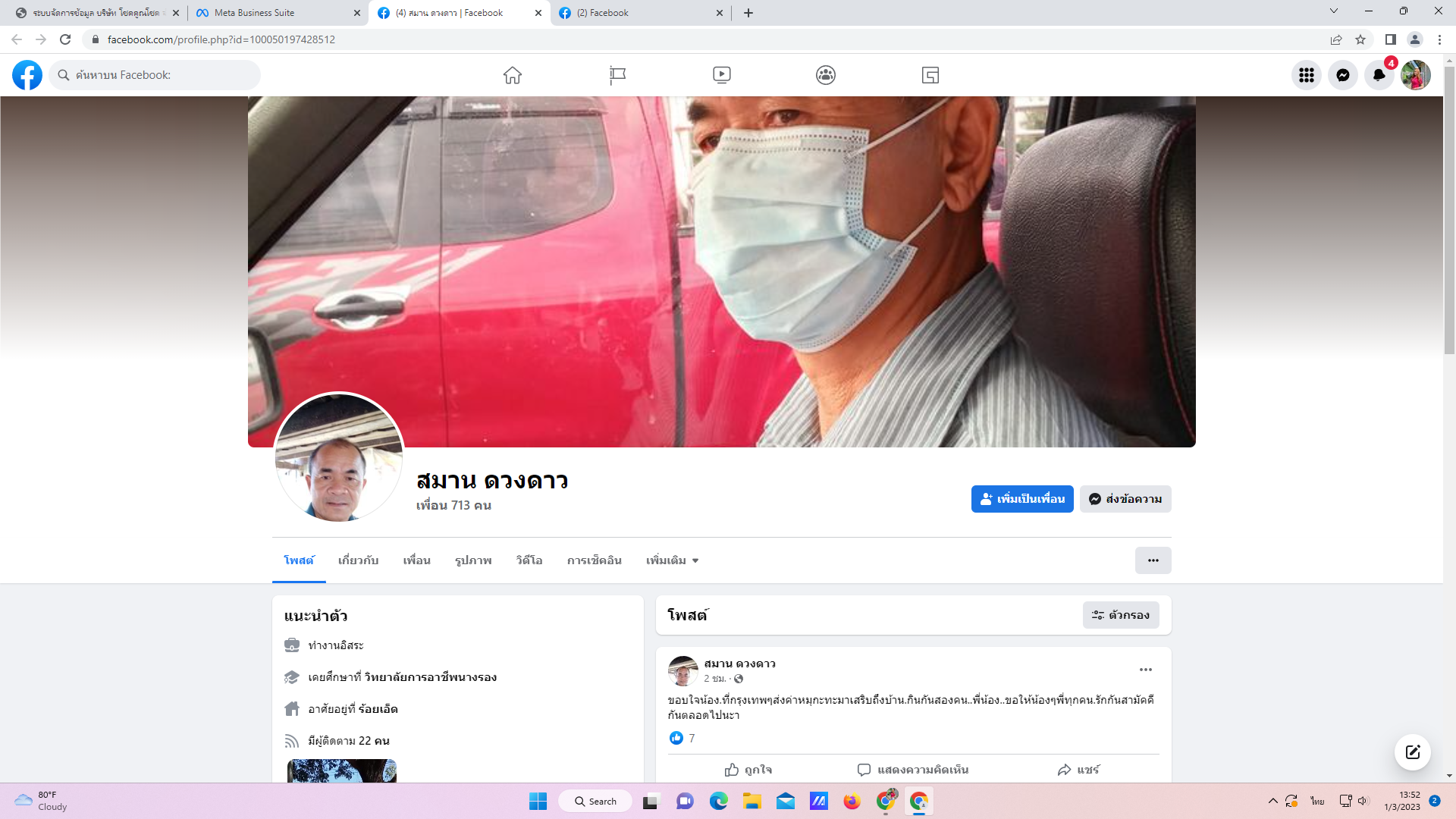The width and height of the screenshot is (1456, 819).
Task: Switch to the รูปภาพ tab
Action: click(x=473, y=560)
